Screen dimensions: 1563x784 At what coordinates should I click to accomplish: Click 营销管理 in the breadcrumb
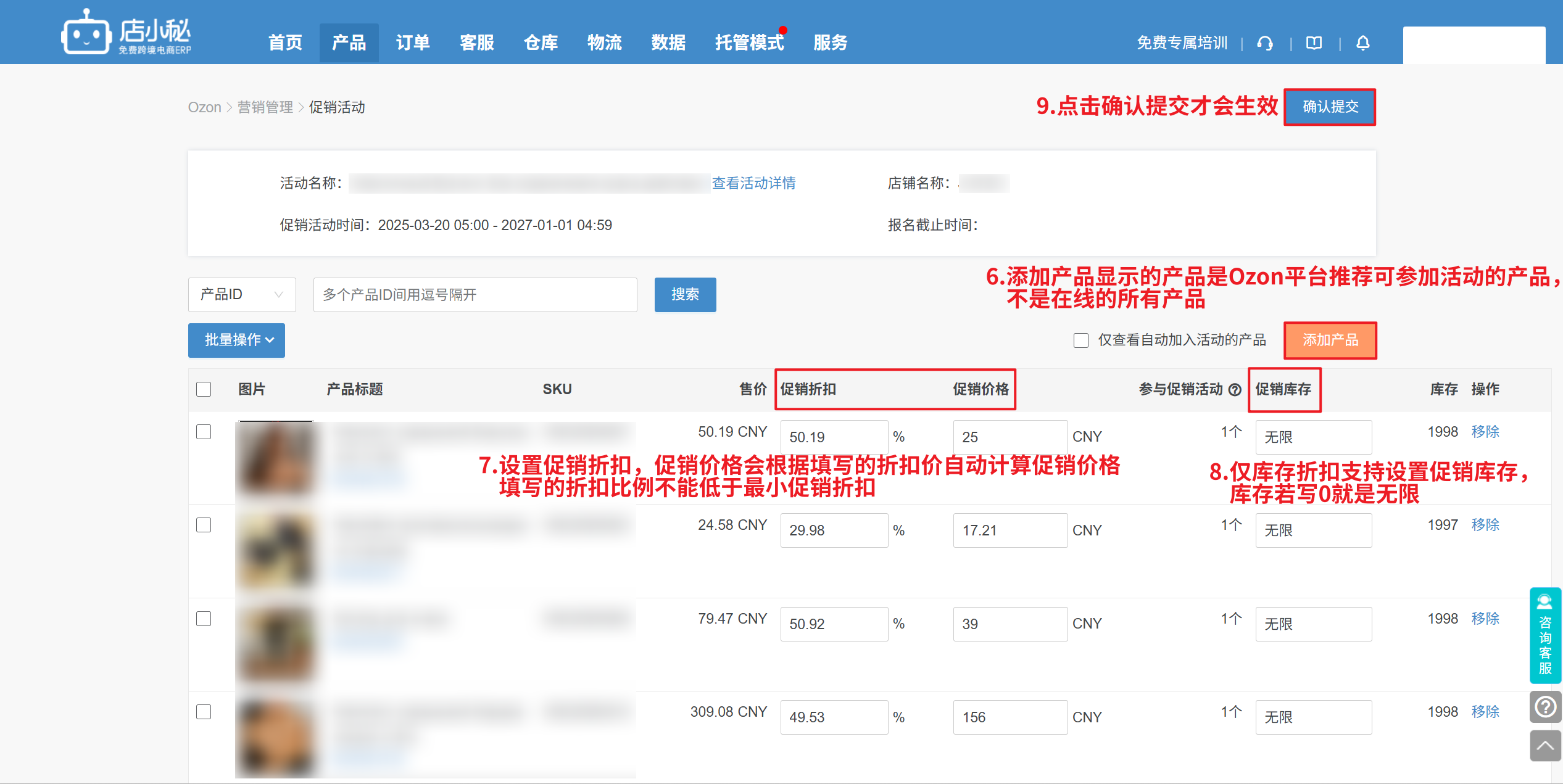265,107
